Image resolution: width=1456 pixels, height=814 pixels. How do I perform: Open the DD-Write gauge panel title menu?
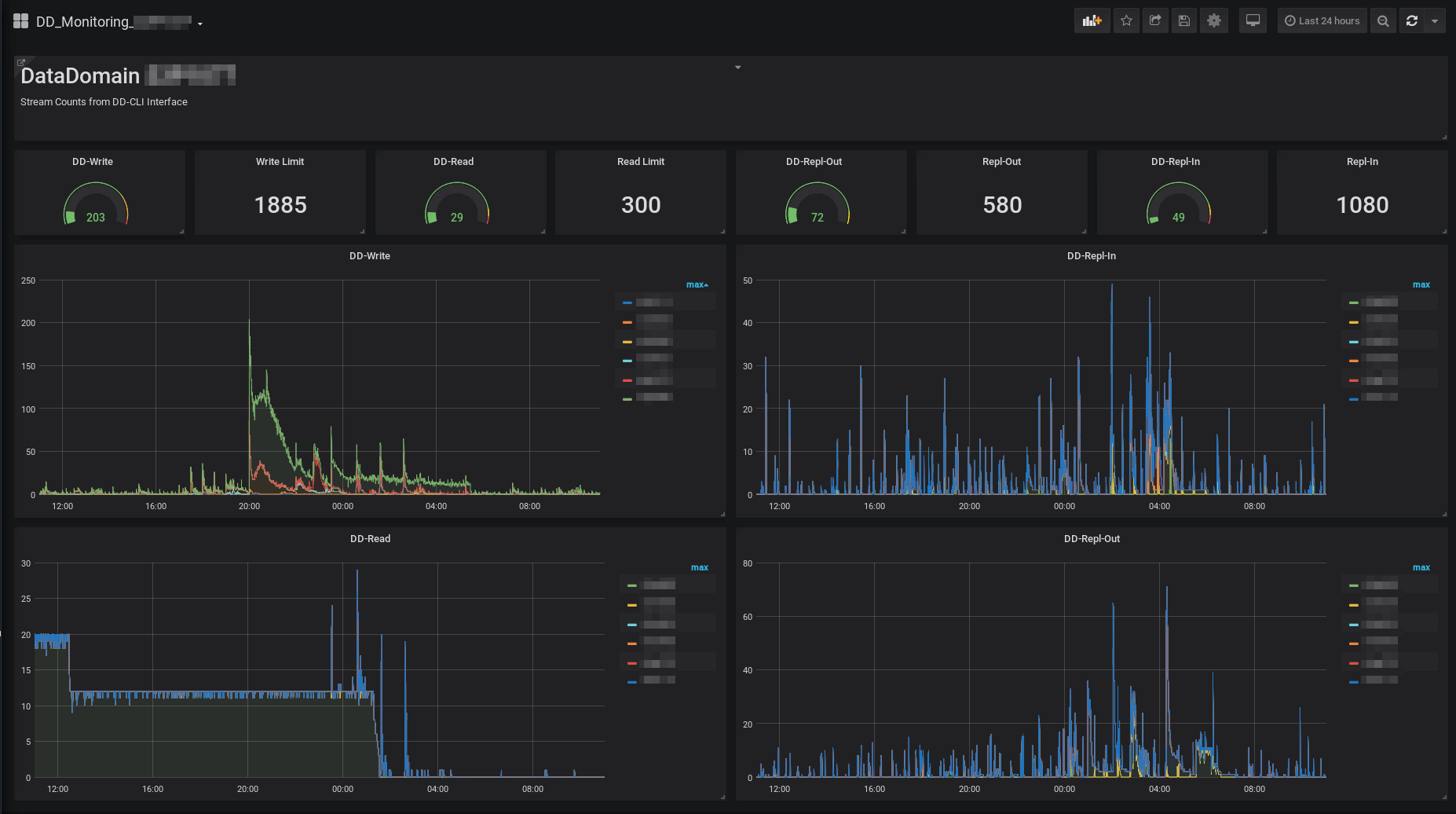pyautogui.click(x=93, y=162)
